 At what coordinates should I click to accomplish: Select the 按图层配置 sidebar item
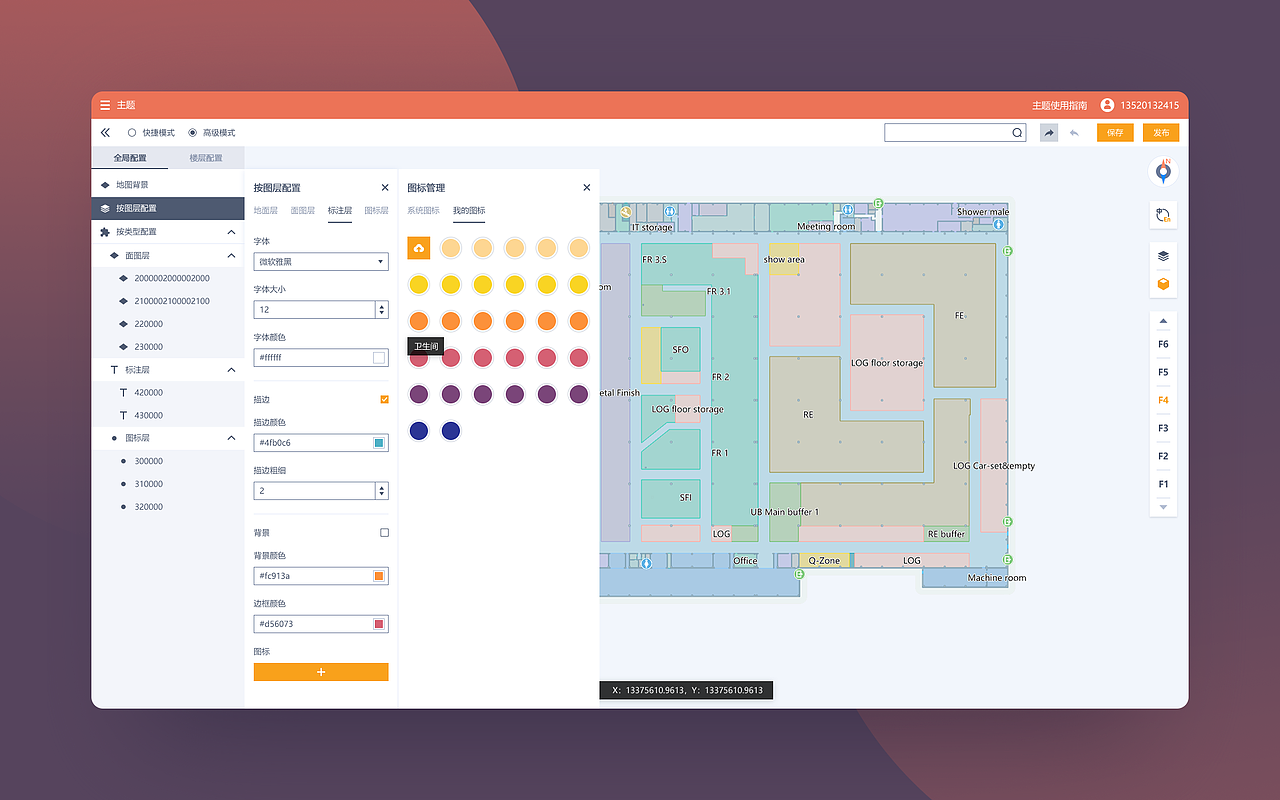[168, 208]
